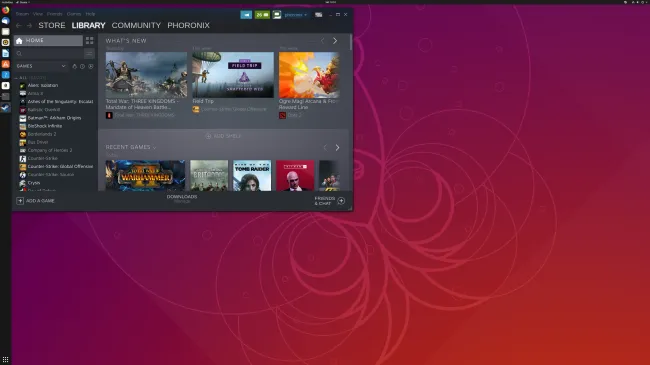
Task: Click the blue announcements megaphone icon
Action: click(x=246, y=15)
